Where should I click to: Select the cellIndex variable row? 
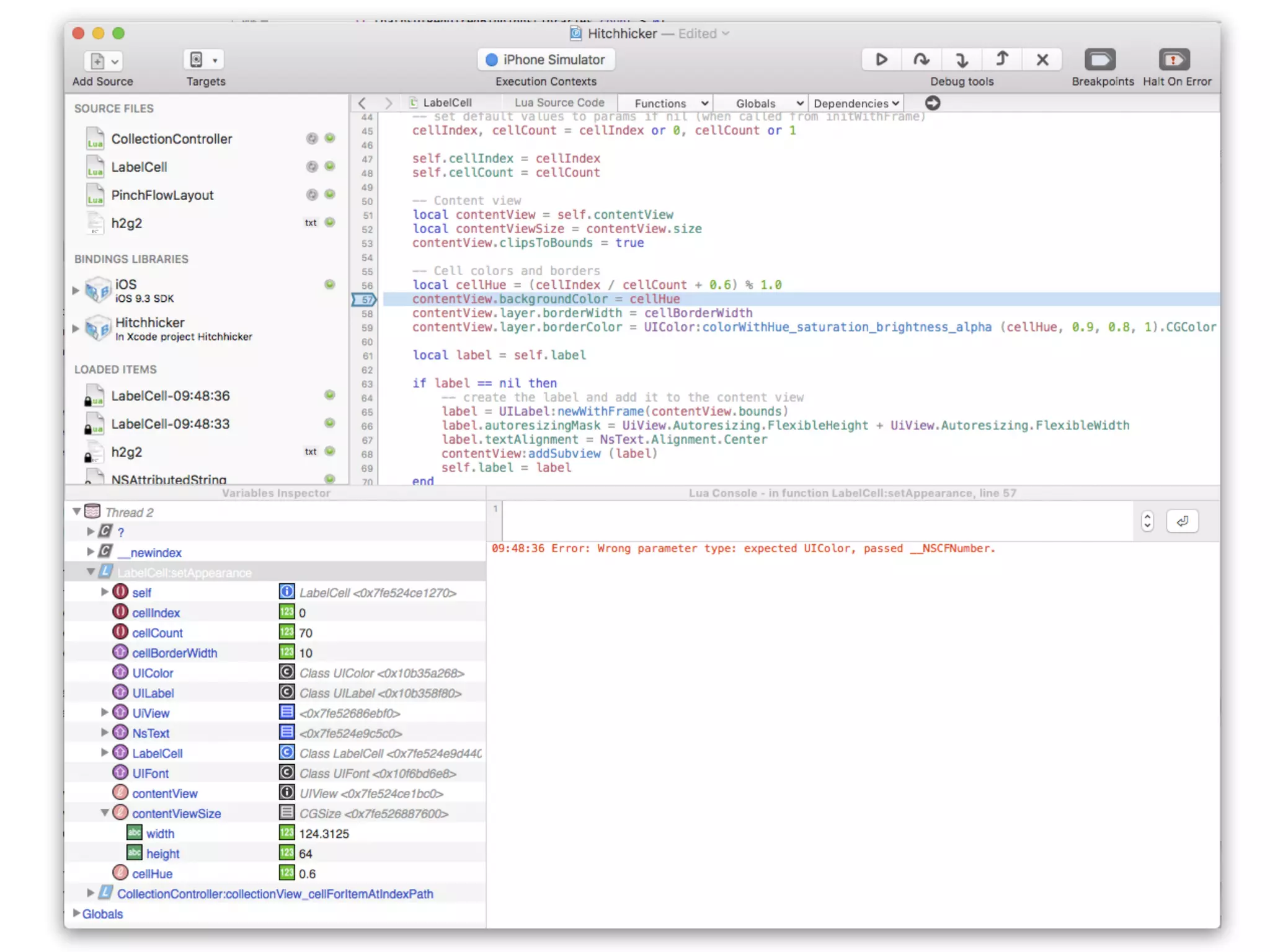pyautogui.click(x=275, y=613)
